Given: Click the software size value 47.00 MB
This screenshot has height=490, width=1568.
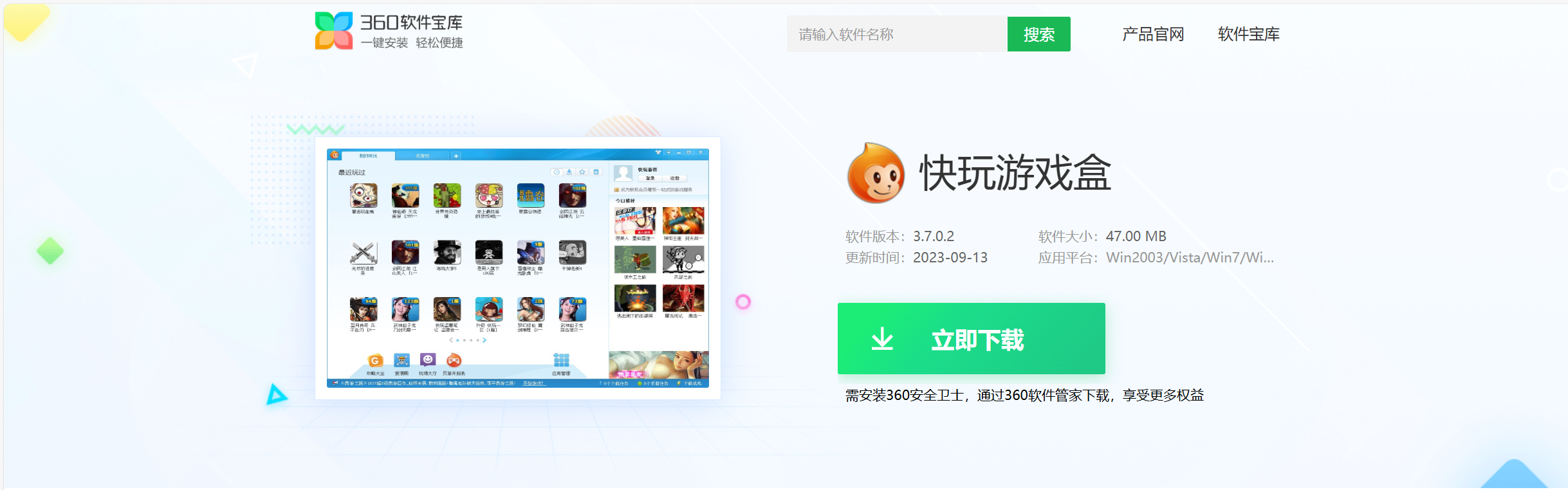Looking at the screenshot, I should [x=1136, y=236].
